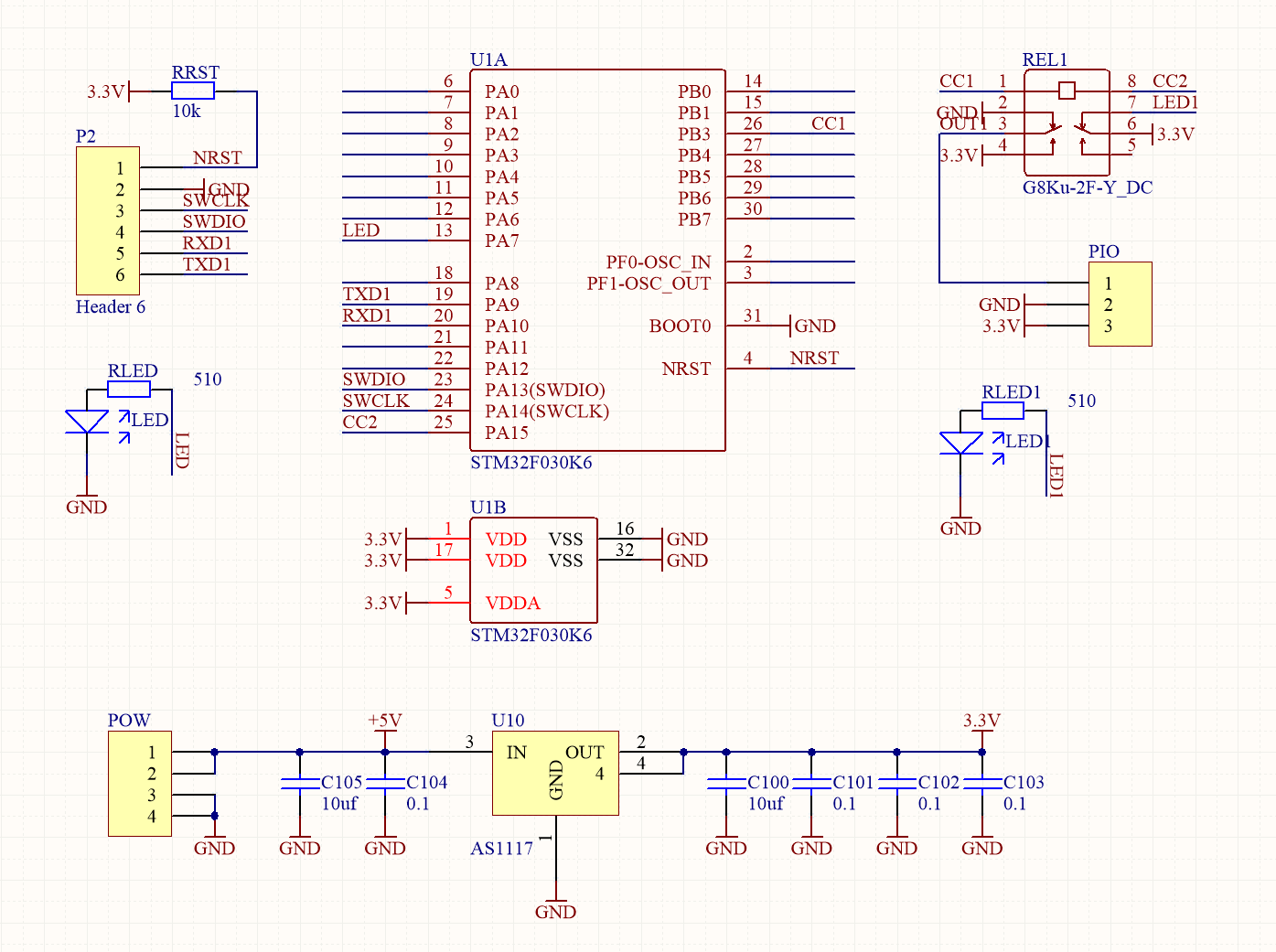
Task: Click the TXD1 net label at pin PA9
Action: pyautogui.click(x=367, y=294)
